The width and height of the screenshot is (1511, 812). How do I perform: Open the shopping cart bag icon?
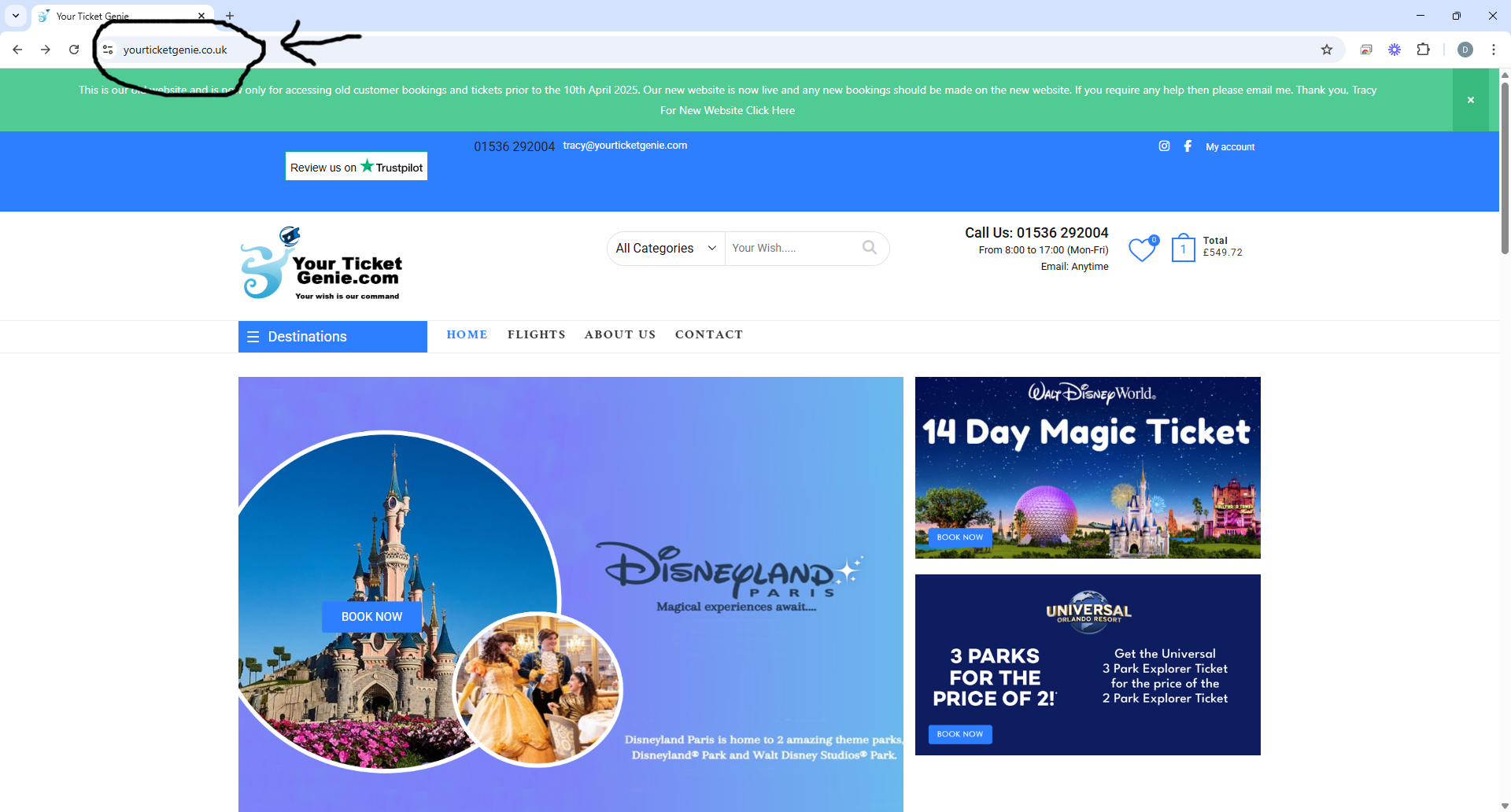(x=1183, y=248)
